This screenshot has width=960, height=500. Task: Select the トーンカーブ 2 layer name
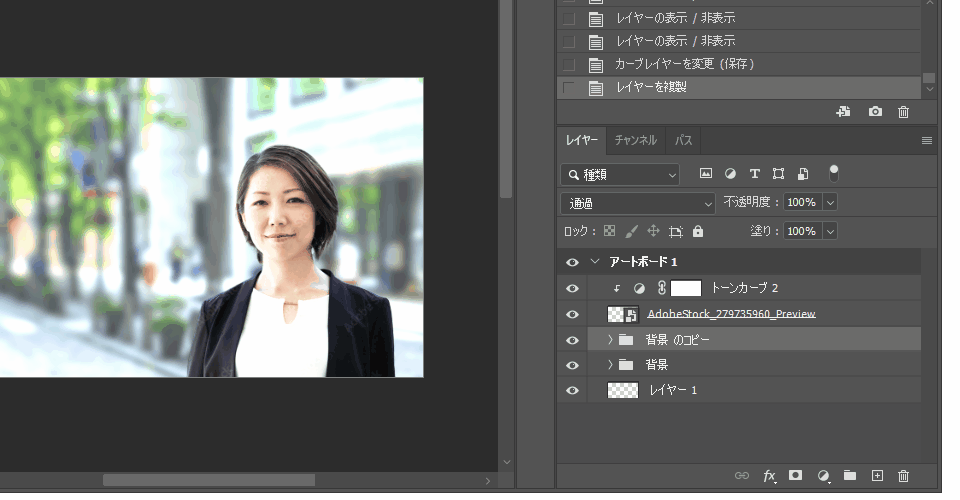click(x=744, y=288)
